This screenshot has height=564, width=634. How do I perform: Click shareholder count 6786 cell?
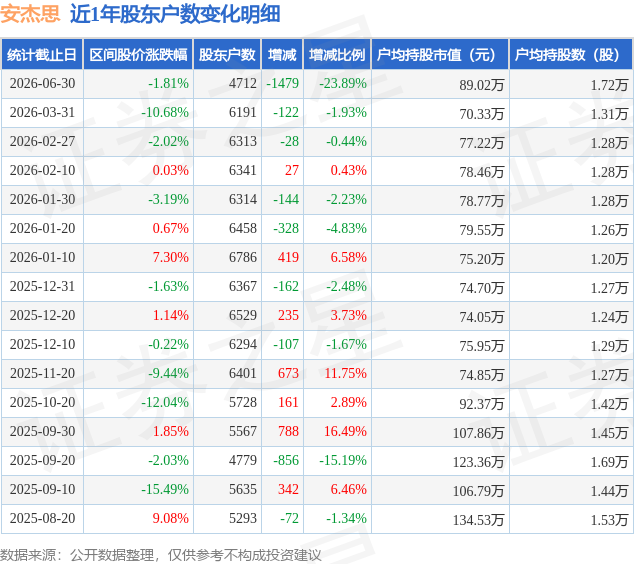(x=243, y=257)
